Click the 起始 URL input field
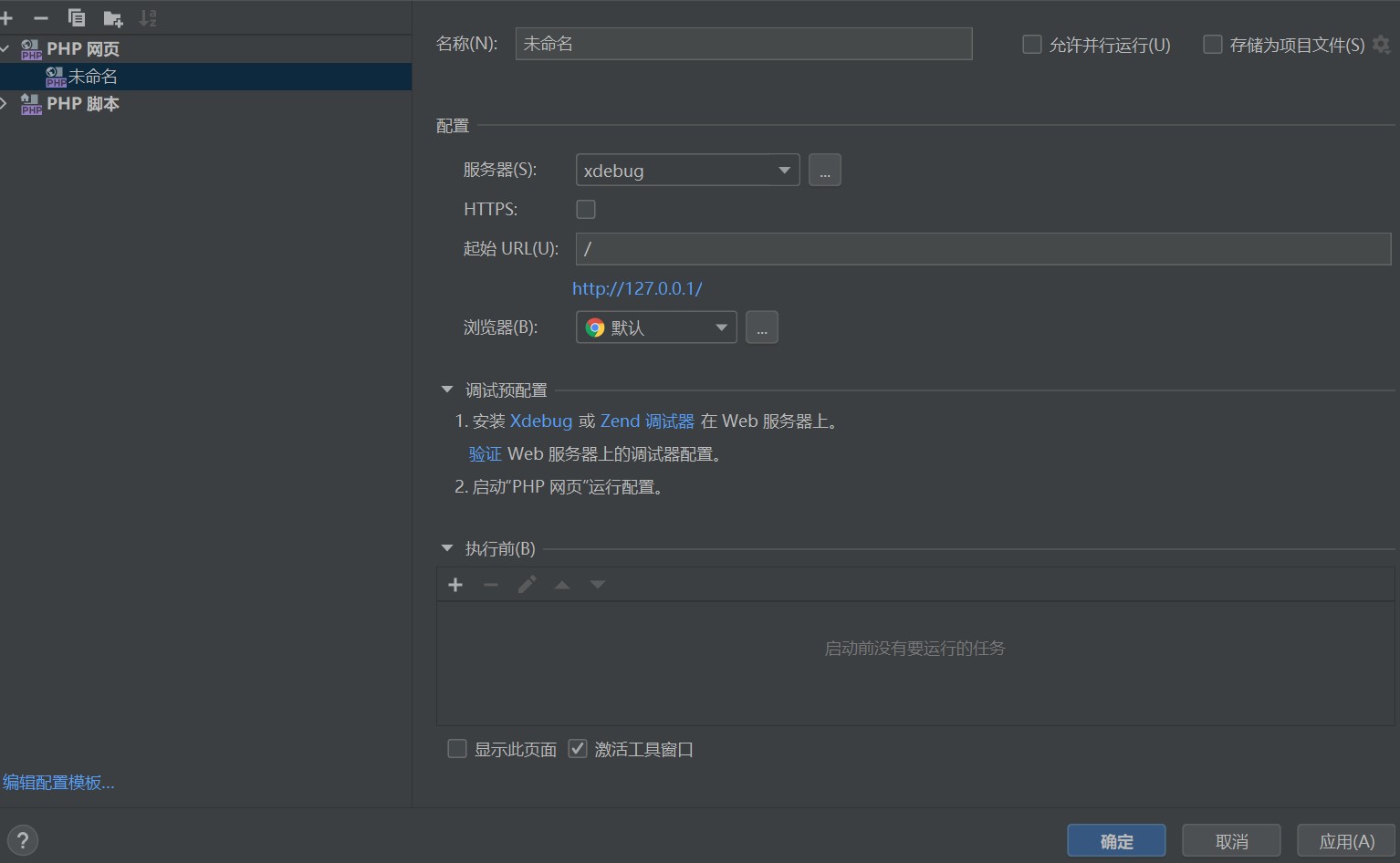Image resolution: width=1400 pixels, height=863 pixels. (x=982, y=249)
